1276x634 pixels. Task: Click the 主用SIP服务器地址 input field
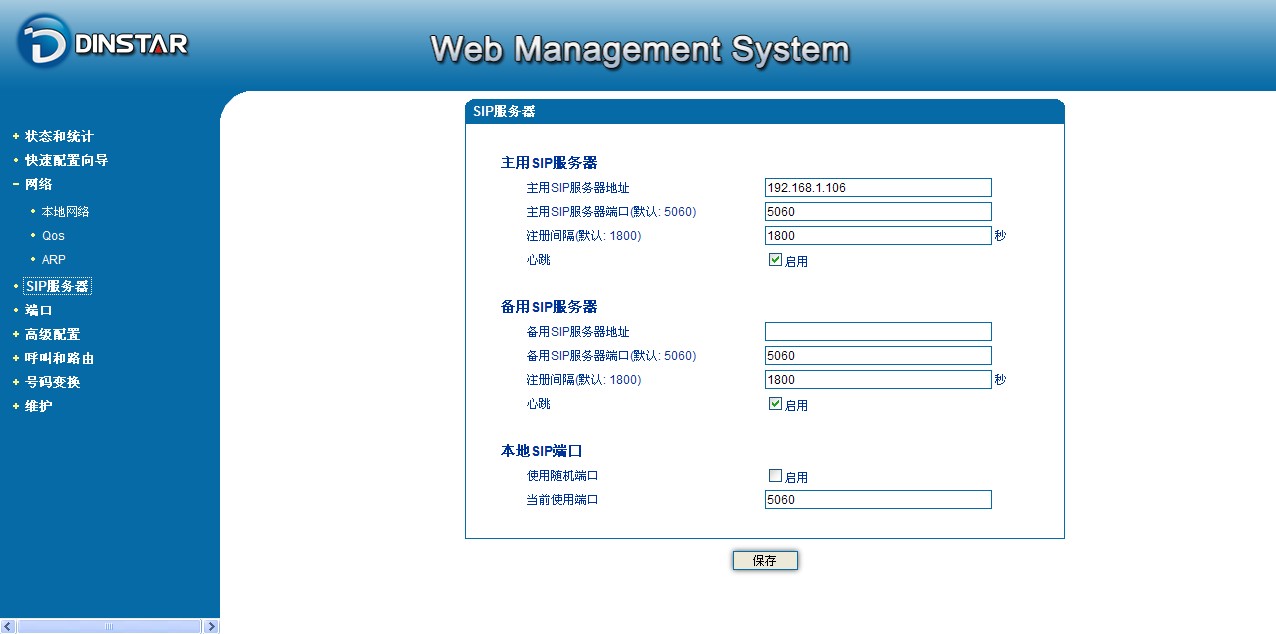point(877,188)
